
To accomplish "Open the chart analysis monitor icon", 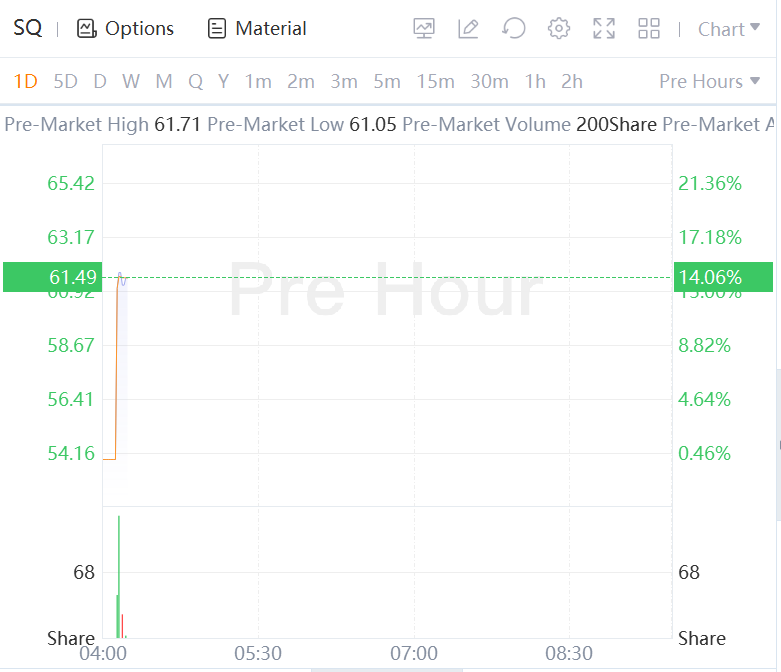I will coord(424,29).
